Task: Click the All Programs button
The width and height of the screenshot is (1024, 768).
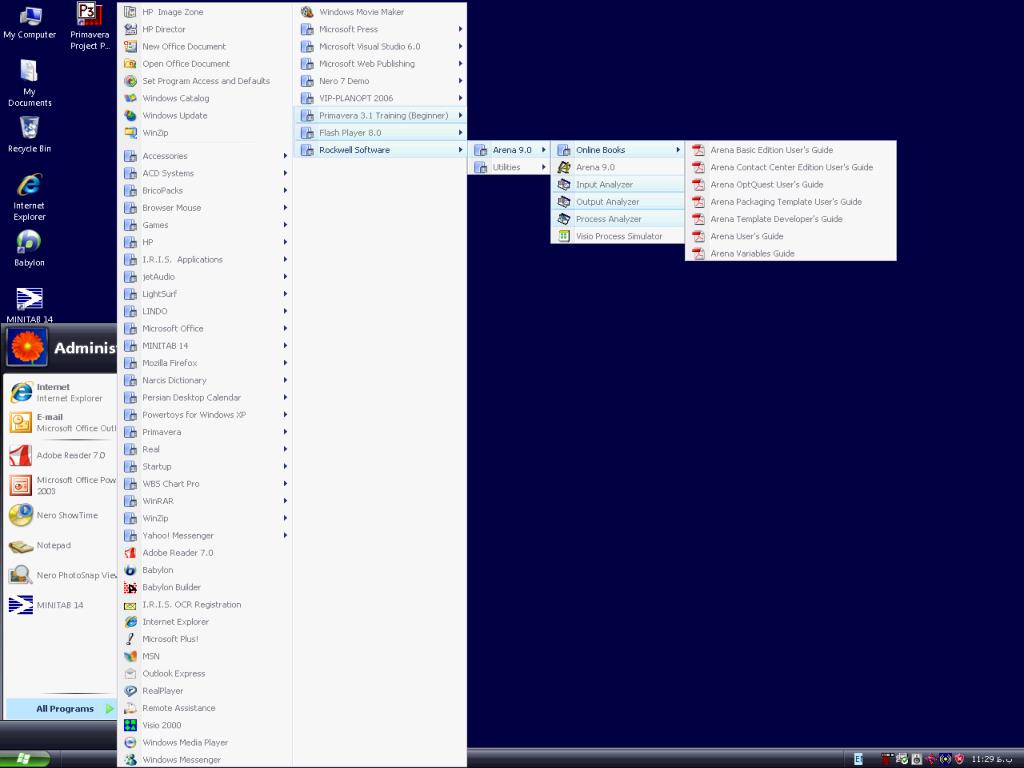Action: (61, 709)
